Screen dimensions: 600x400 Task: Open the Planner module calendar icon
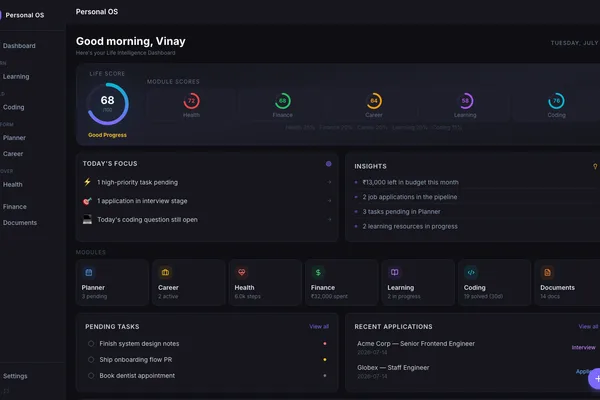[89, 273]
